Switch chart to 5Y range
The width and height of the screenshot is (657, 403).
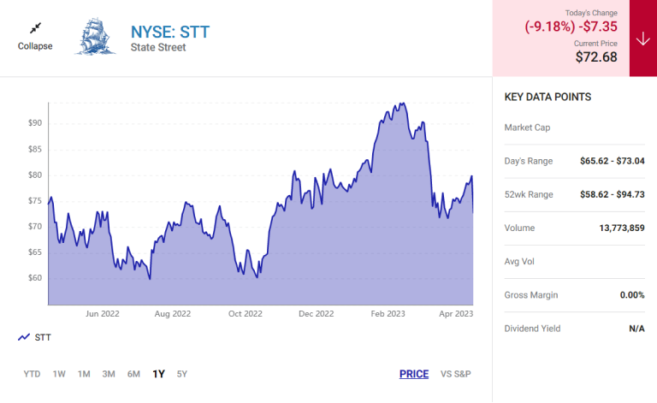pos(181,374)
